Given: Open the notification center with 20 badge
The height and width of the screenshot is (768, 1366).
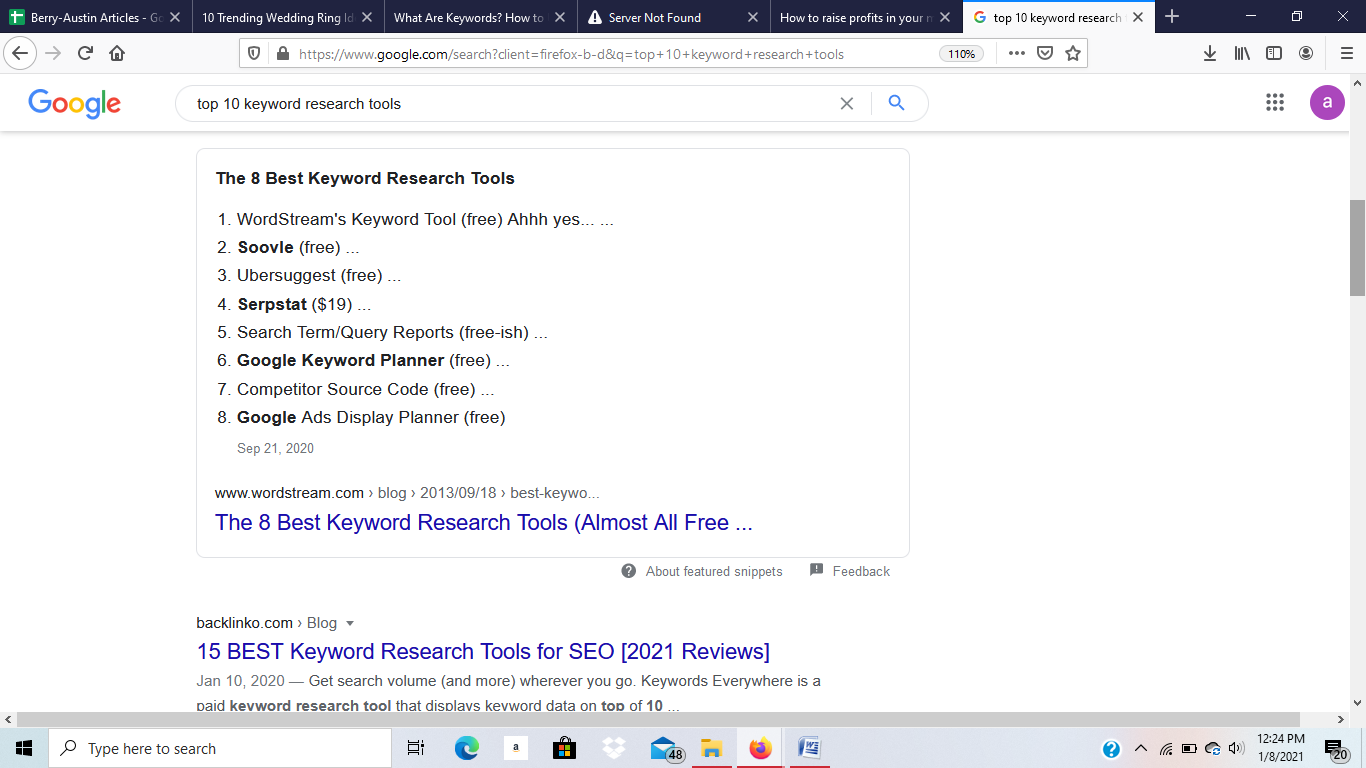Looking at the screenshot, I should [x=1335, y=749].
